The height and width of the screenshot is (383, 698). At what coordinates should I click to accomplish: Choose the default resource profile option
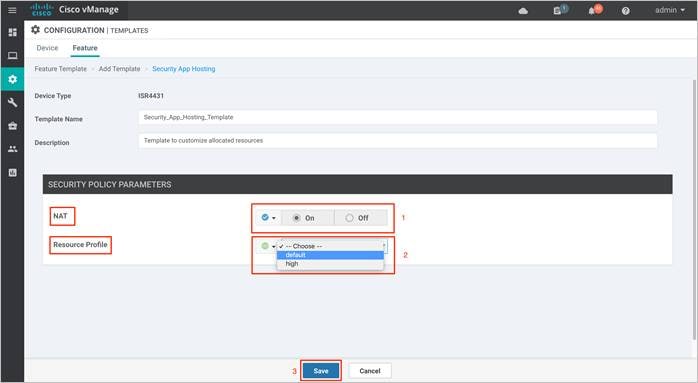point(330,255)
